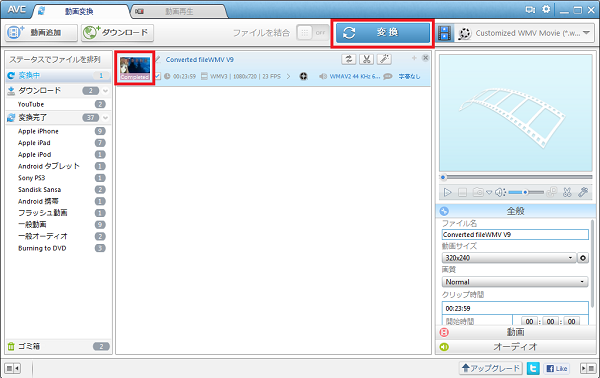Screen dimensions: 600x378
Task: Click the アップグレード upgrade button
Action: (x=491, y=368)
